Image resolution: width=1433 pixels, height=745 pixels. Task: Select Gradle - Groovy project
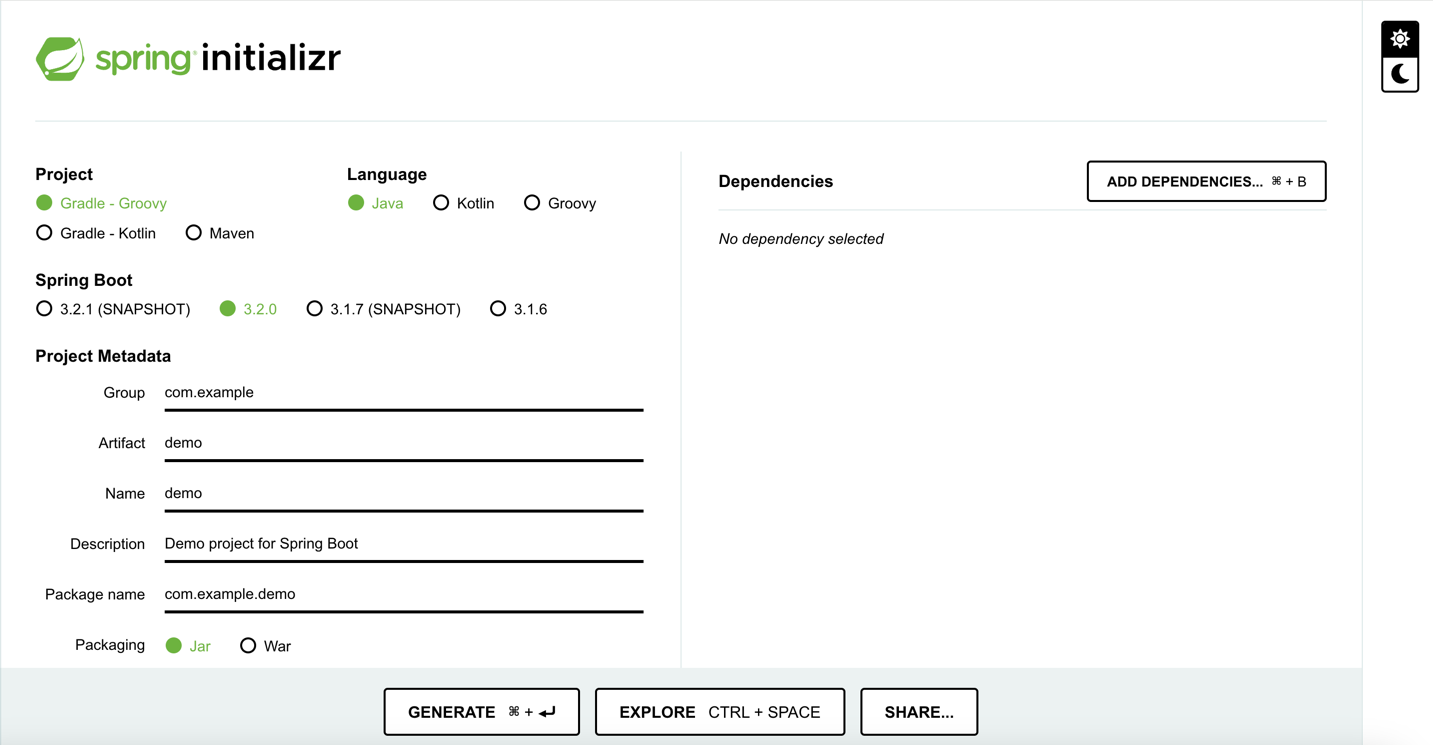101,203
